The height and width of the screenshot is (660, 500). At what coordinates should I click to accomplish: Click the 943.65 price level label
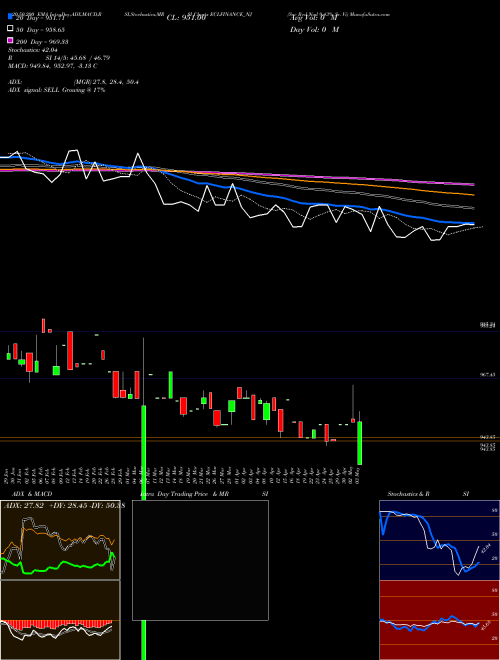487,437
